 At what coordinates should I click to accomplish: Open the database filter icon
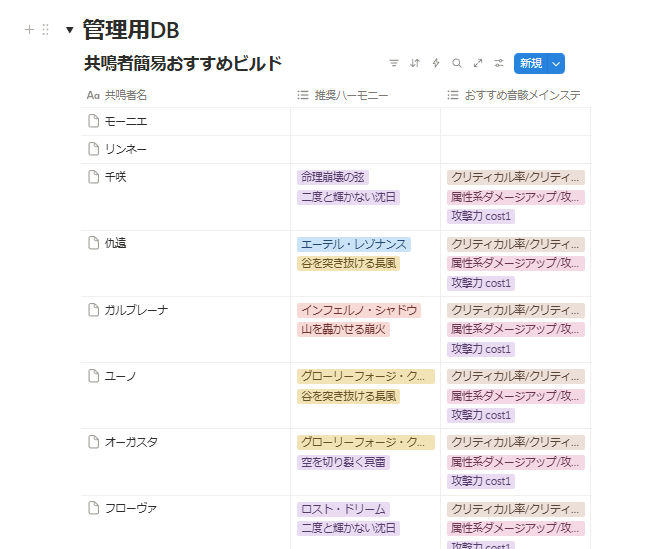394,63
